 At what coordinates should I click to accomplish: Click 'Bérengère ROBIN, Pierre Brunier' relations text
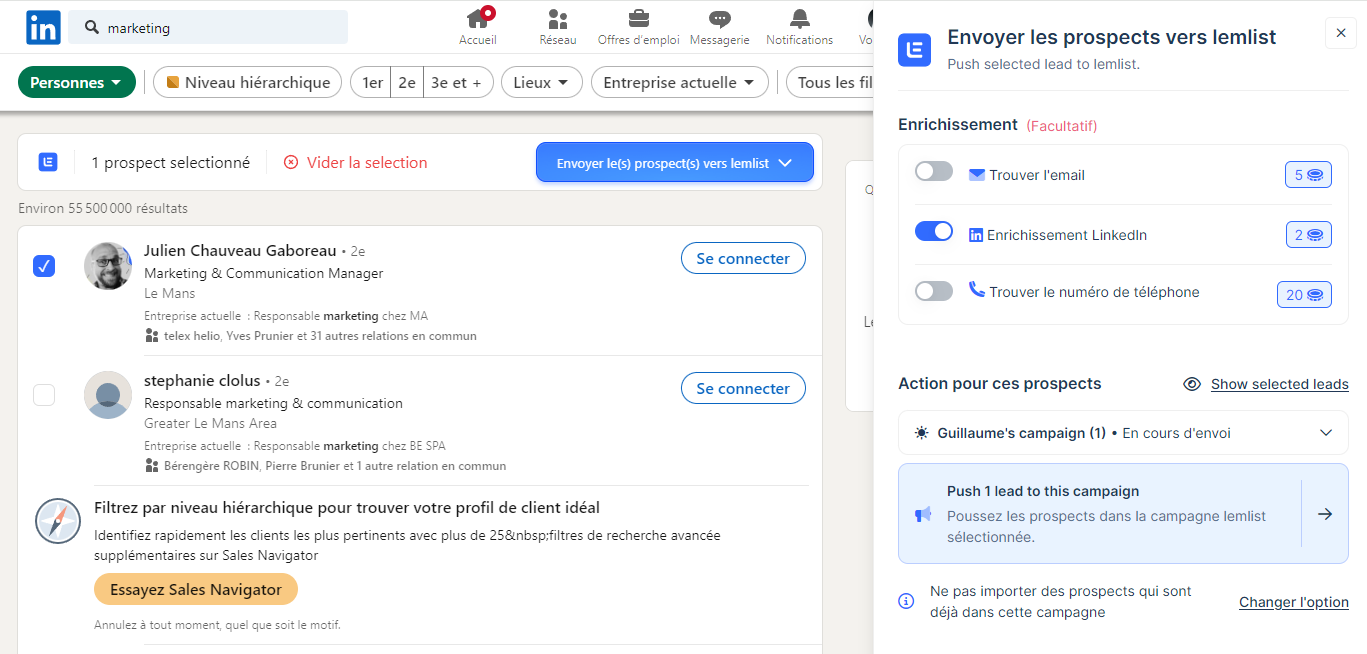[335, 466]
